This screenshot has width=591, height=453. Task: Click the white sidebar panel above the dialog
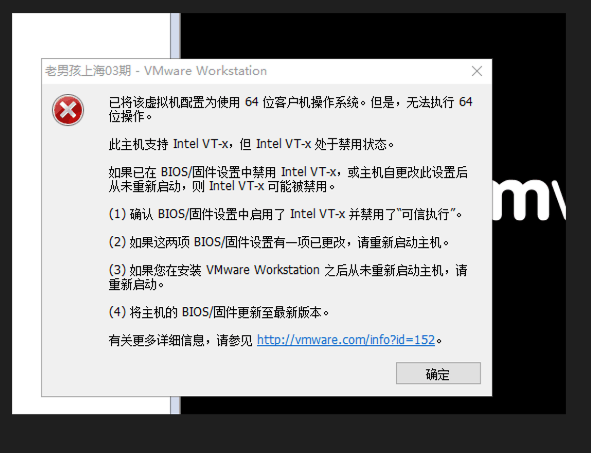(x=91, y=36)
